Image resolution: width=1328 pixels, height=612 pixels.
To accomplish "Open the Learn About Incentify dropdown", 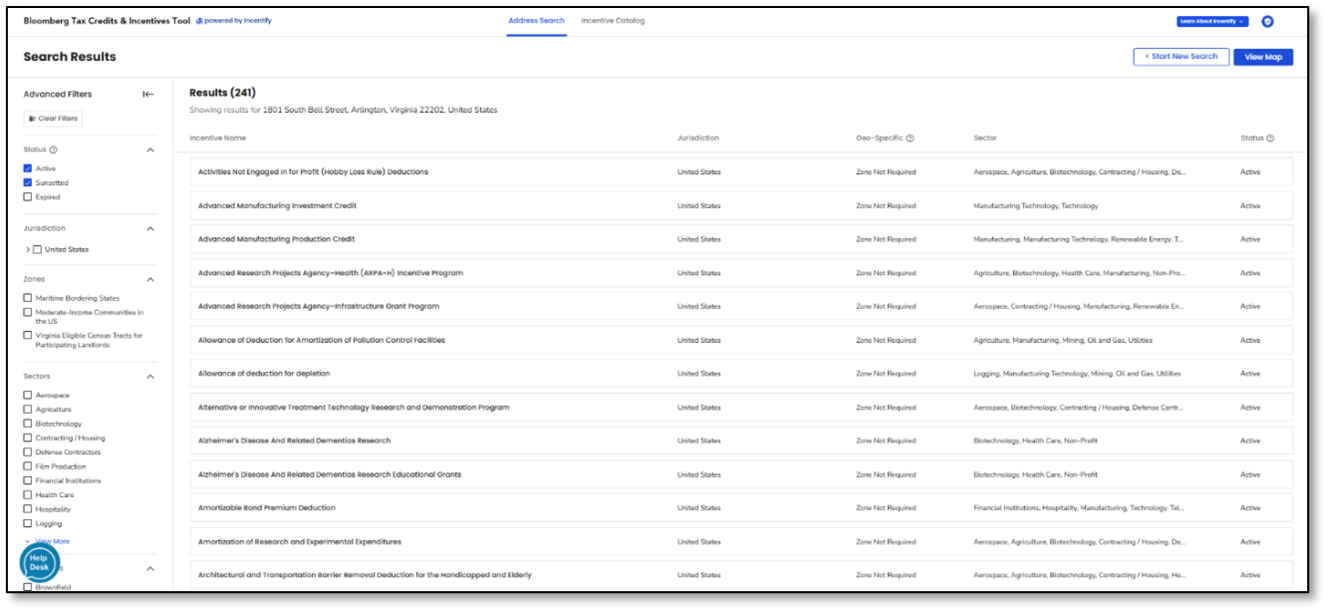I will 1212,21.
